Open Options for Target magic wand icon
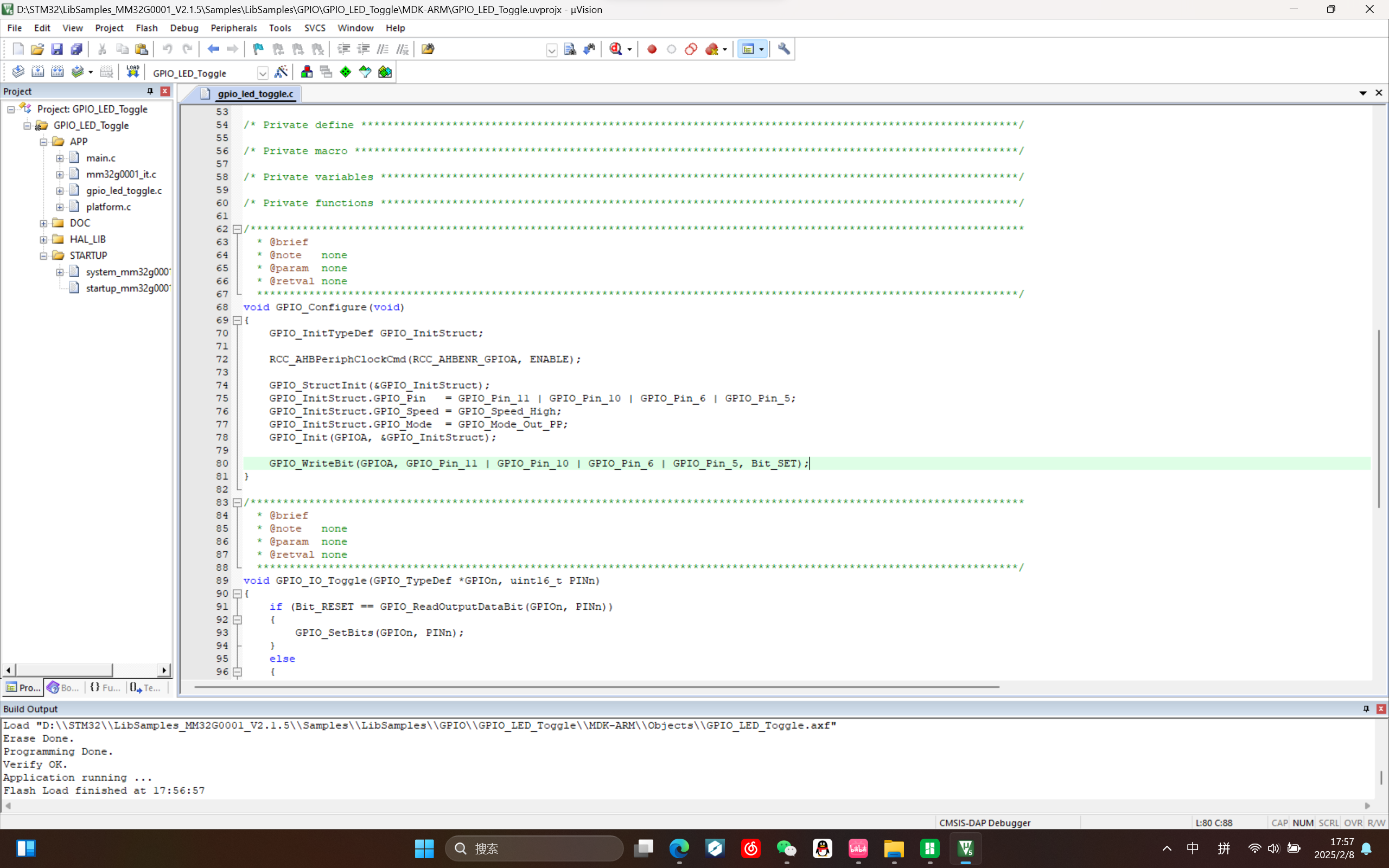 281,72
